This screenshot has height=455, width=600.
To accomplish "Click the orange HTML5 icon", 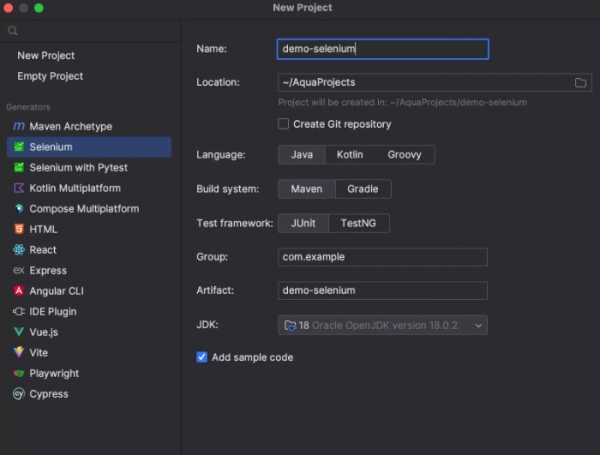I will pyautogui.click(x=19, y=229).
